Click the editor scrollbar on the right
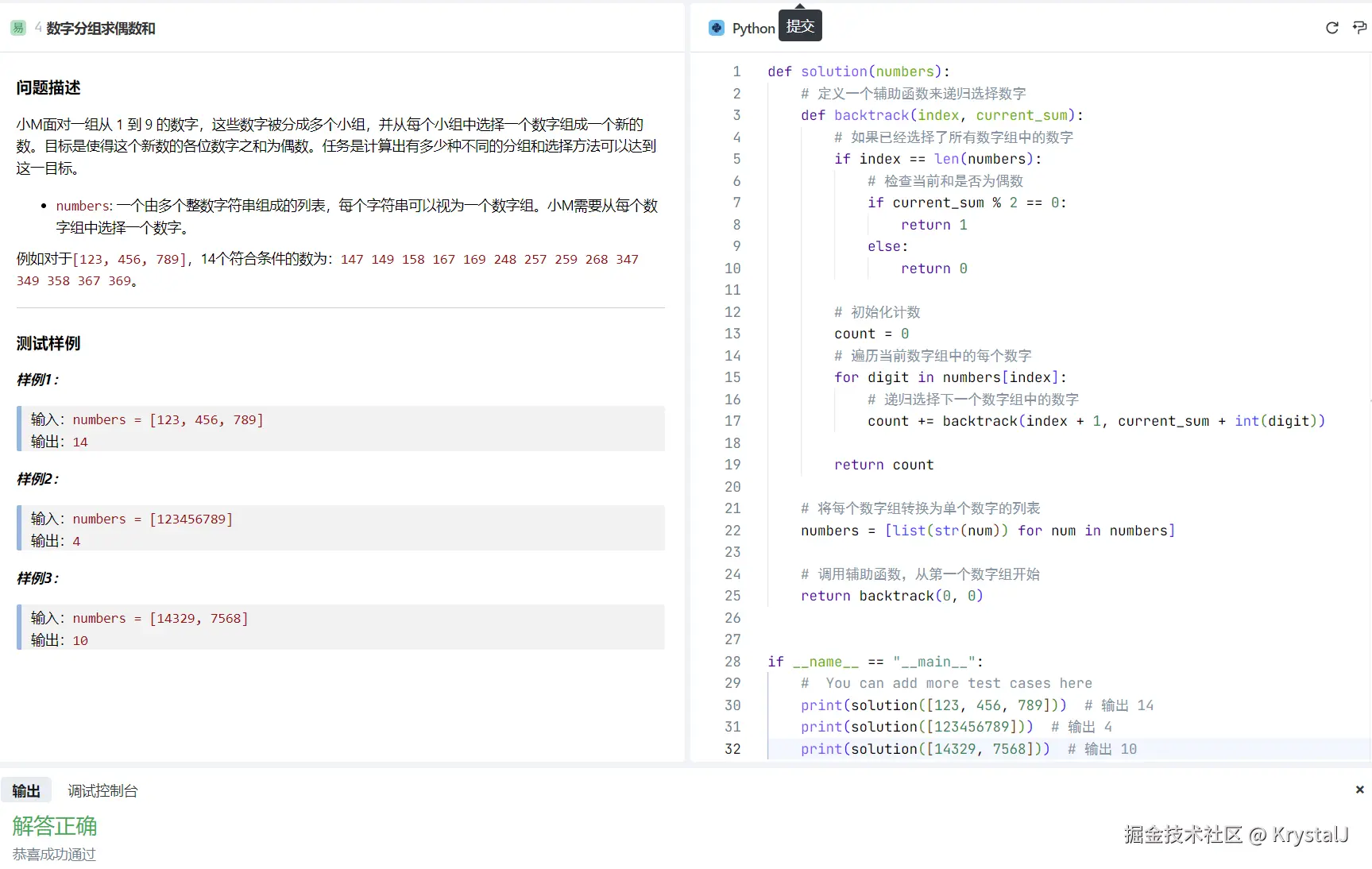This screenshot has width=1372, height=869. (1368, 397)
